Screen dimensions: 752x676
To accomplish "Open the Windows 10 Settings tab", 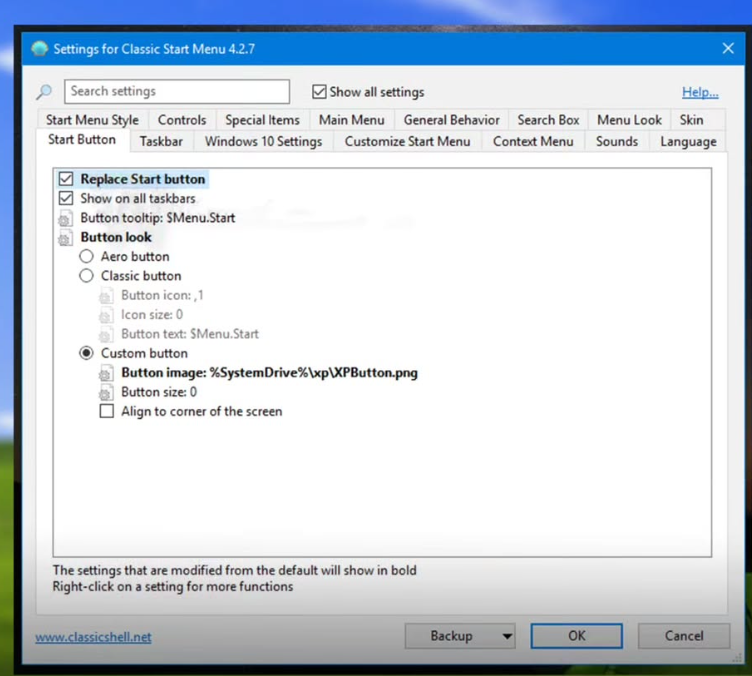I will 263,142.
